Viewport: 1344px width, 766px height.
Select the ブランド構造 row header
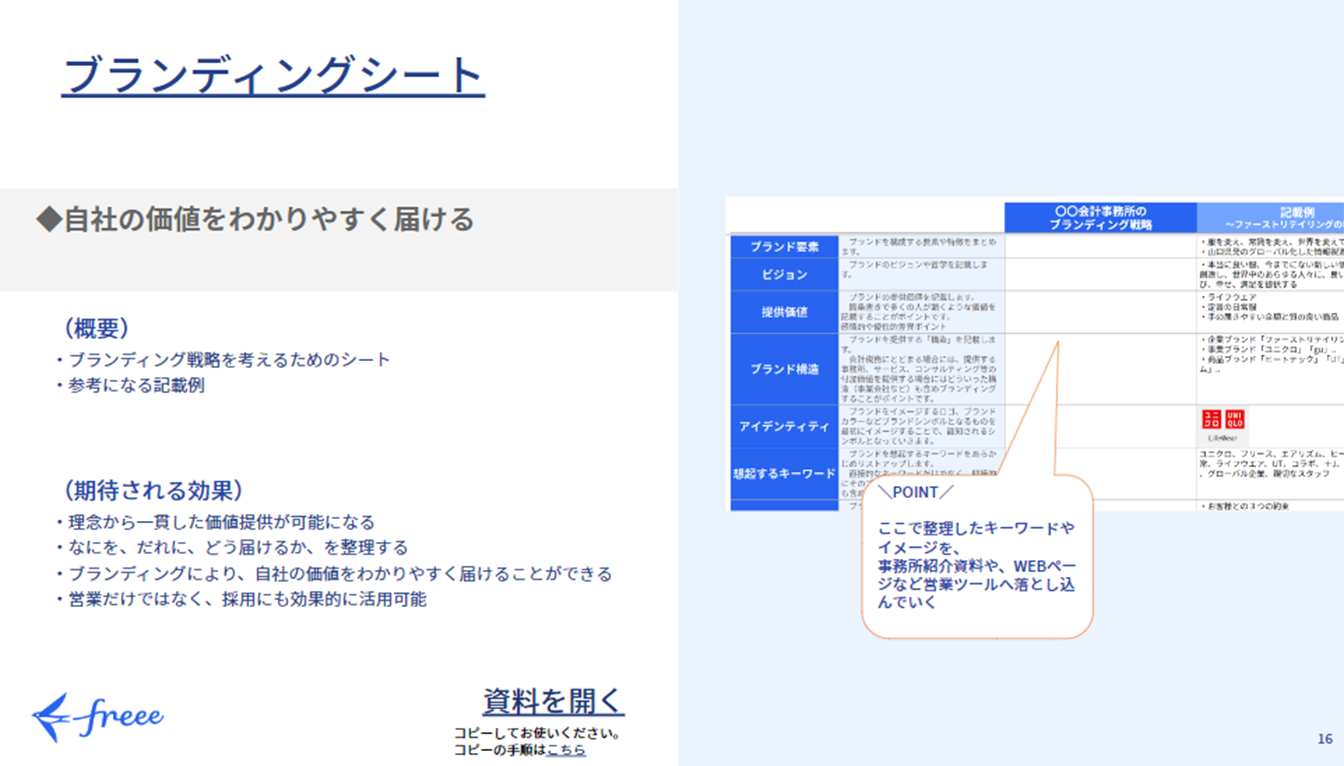point(784,369)
